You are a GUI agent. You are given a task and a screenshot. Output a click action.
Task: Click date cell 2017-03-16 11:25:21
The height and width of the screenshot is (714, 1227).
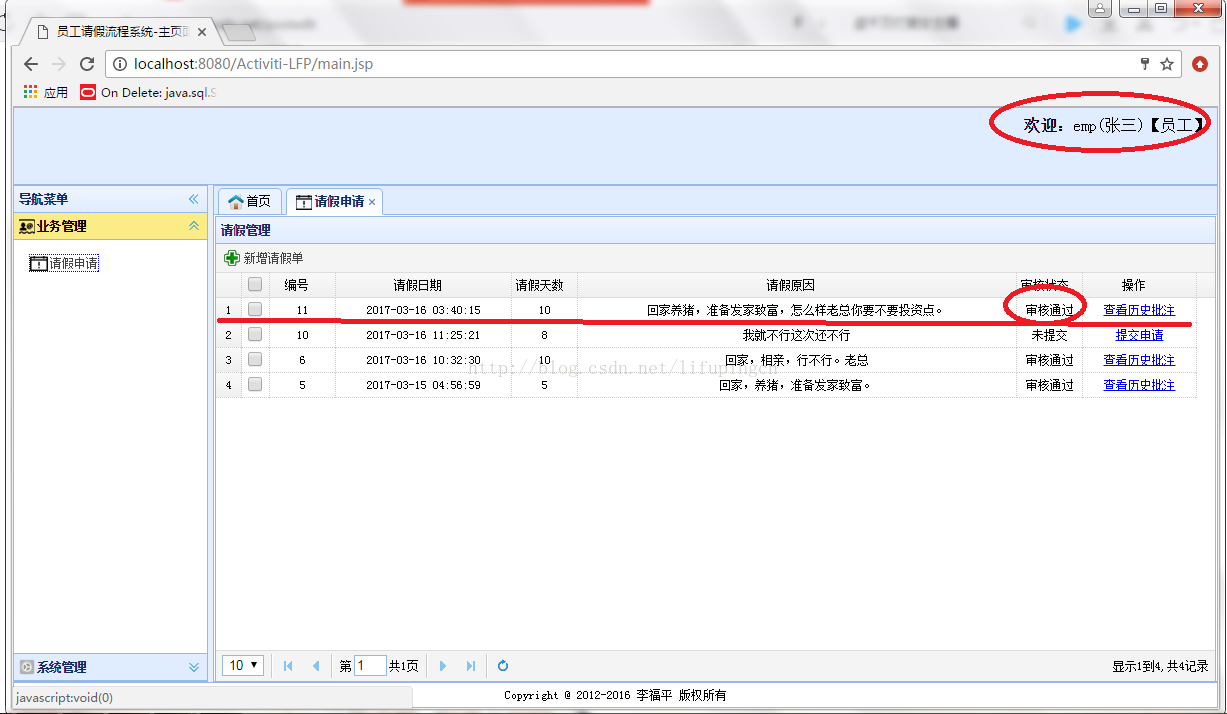click(x=423, y=335)
